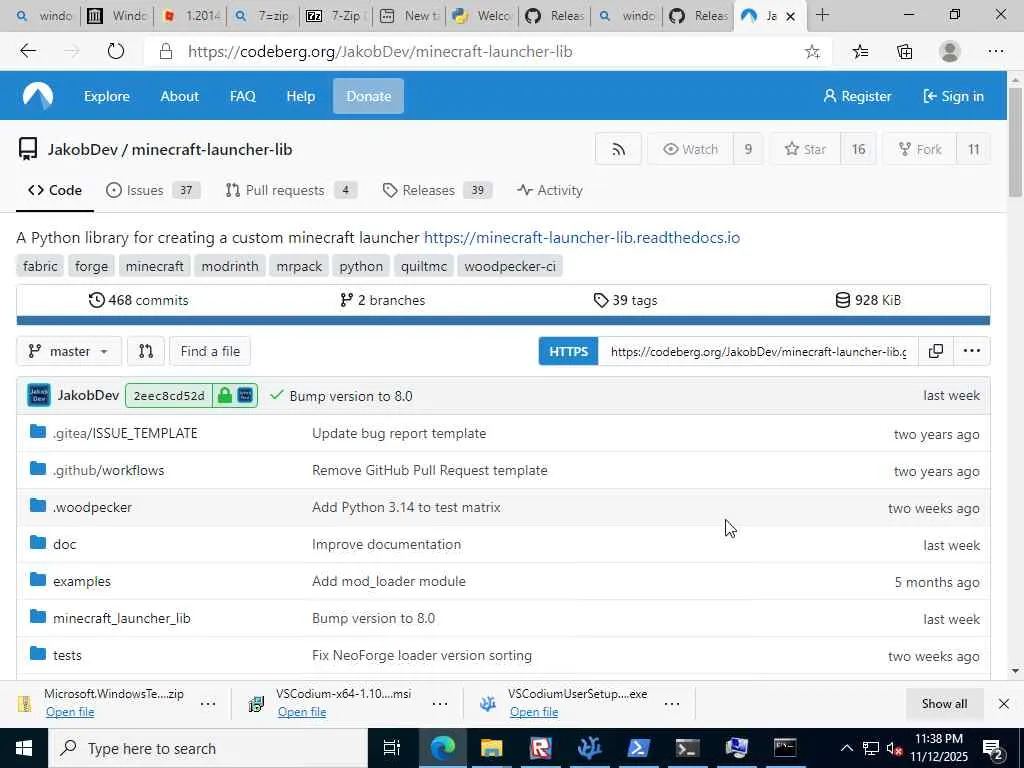The width and height of the screenshot is (1024, 768).
Task: Open options for VSCodium msi download
Action: pos(440,703)
